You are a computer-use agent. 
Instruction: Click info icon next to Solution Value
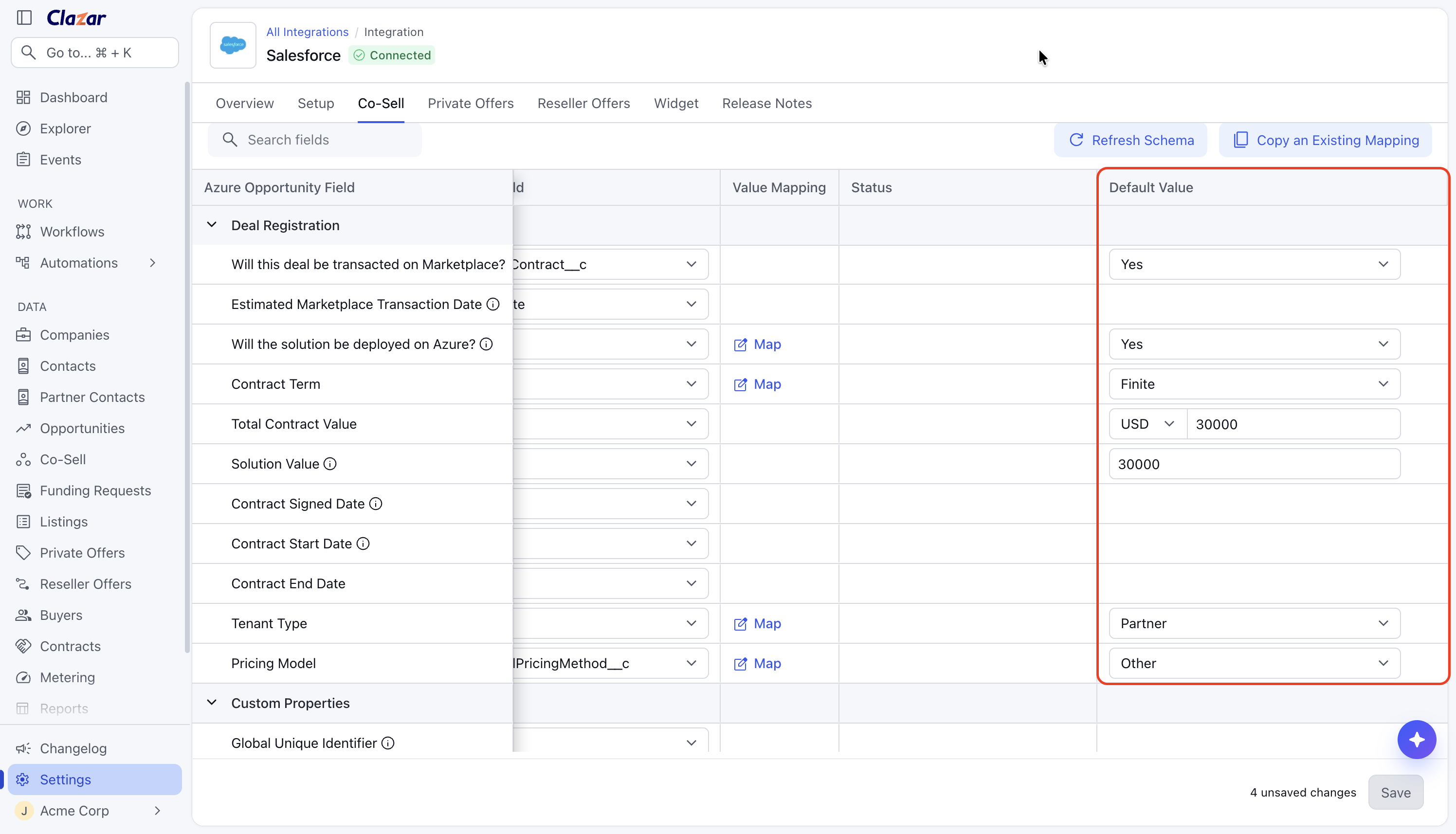click(330, 464)
